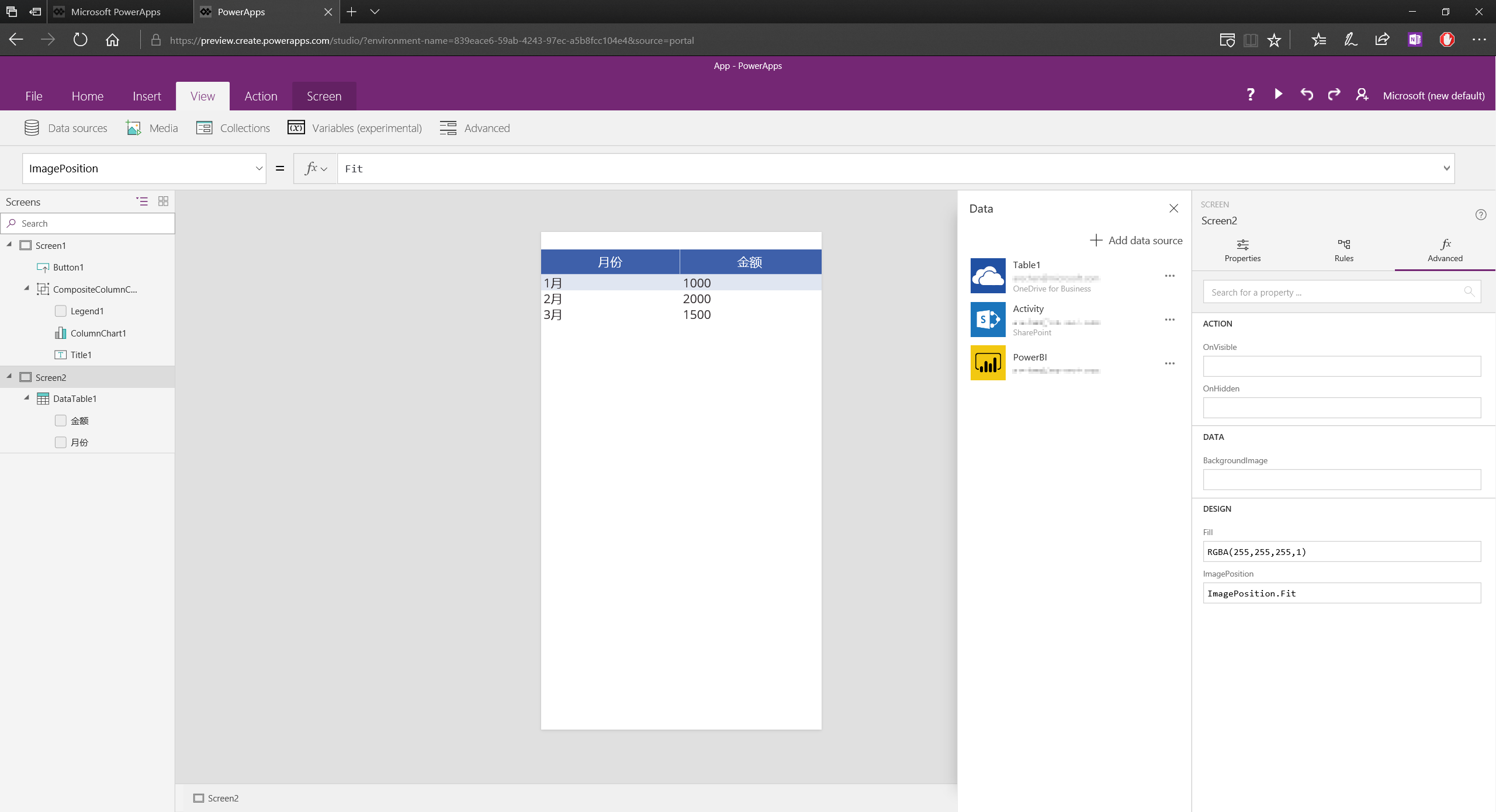Click the Screen2 breadcrumb at bottom
This screenshot has height=812, width=1496.
coord(216,798)
